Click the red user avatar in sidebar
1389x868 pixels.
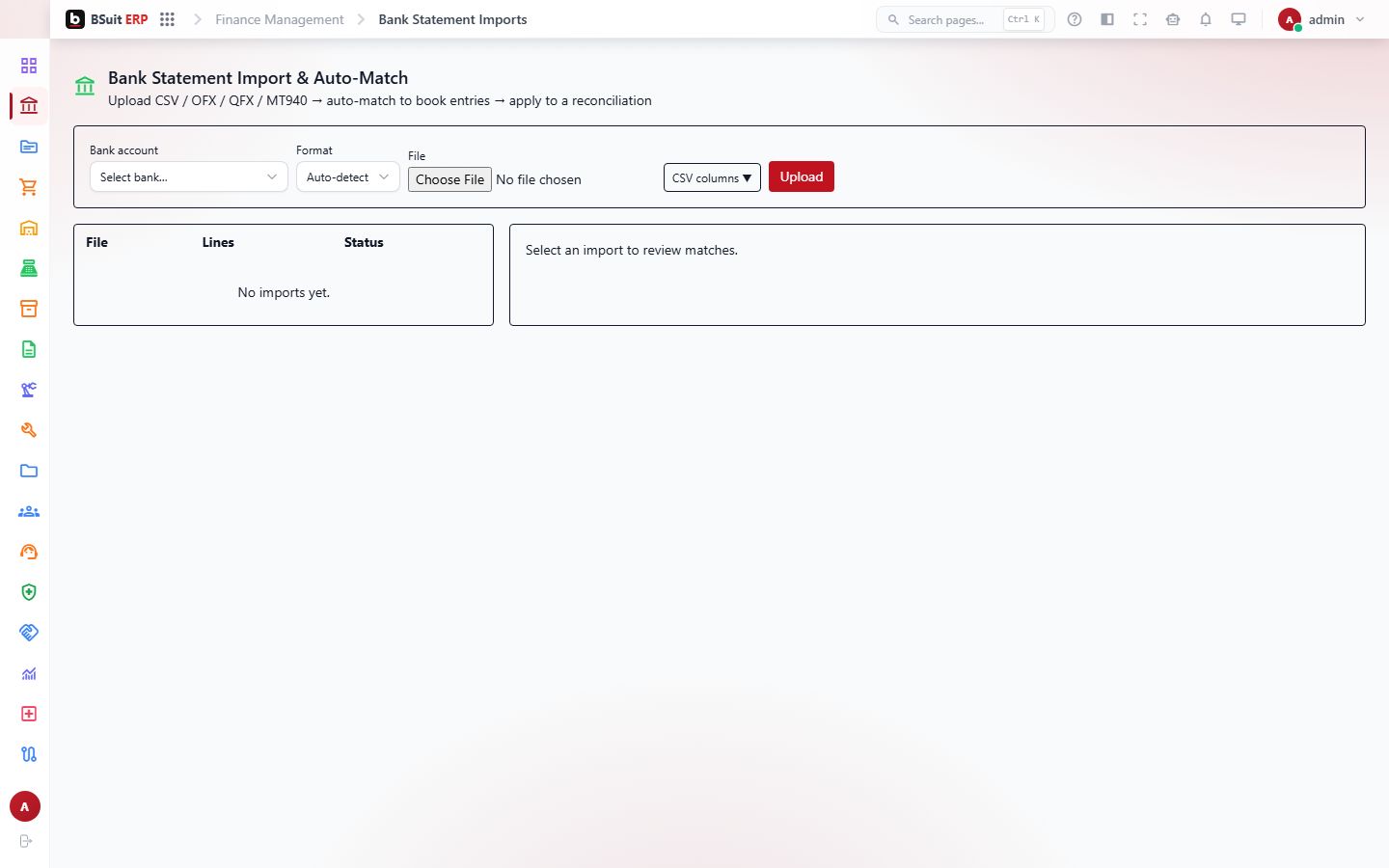[x=25, y=806]
